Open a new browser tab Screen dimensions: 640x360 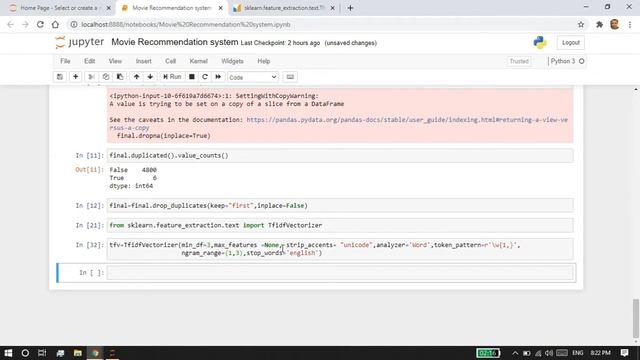pyautogui.click(x=350, y=8)
